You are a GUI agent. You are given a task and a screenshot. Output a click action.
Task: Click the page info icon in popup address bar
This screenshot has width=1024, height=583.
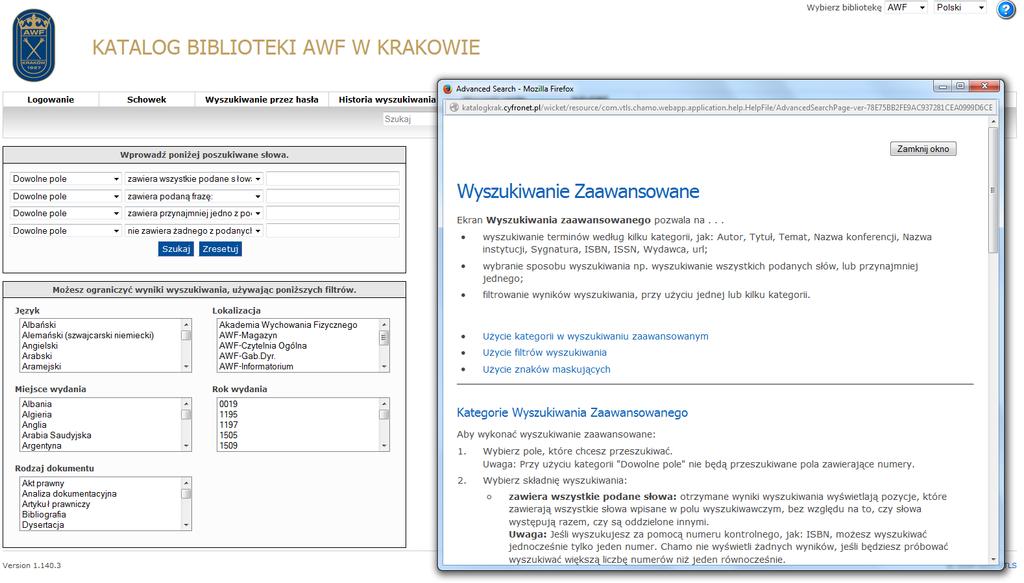pyautogui.click(x=453, y=108)
